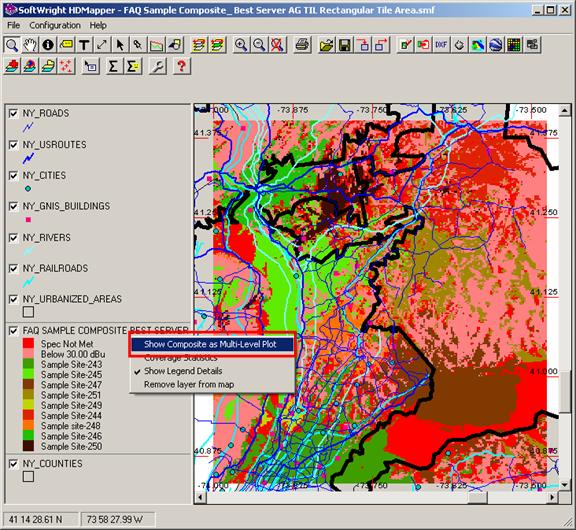
Task: Click the map scroll right arrow
Action: click(553, 497)
